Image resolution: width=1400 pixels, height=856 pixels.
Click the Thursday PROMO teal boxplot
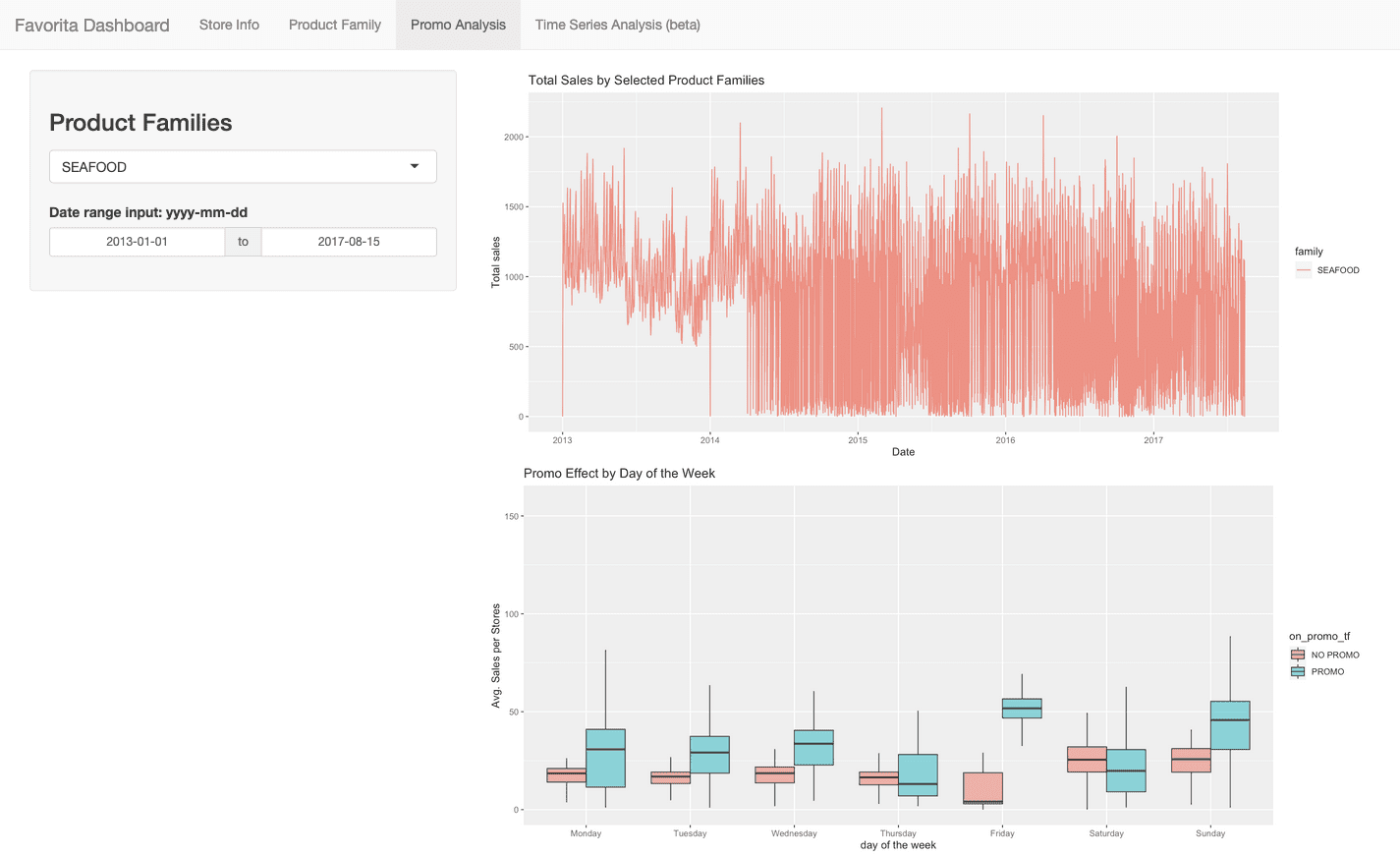click(918, 775)
